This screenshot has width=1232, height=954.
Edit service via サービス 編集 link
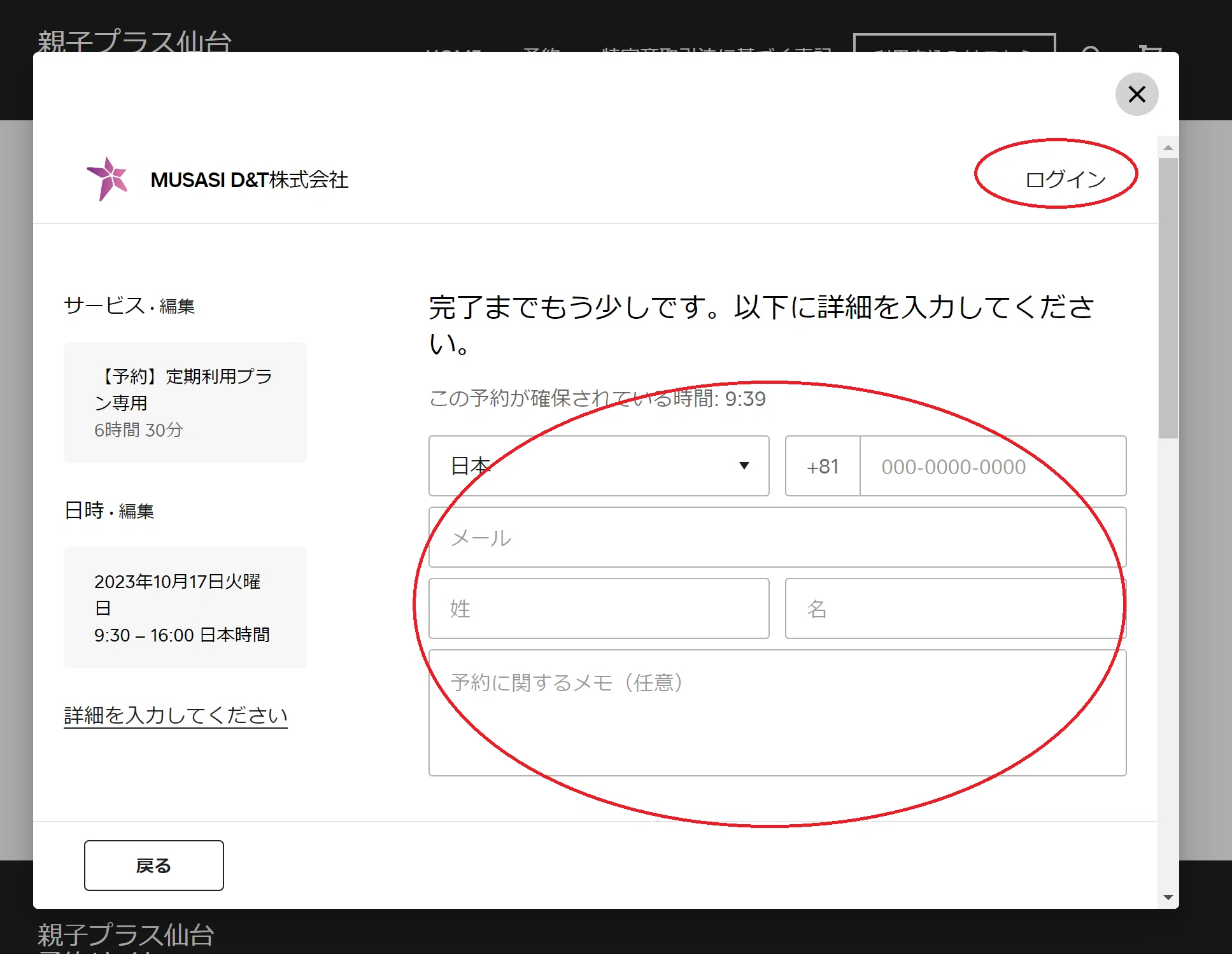click(x=176, y=307)
